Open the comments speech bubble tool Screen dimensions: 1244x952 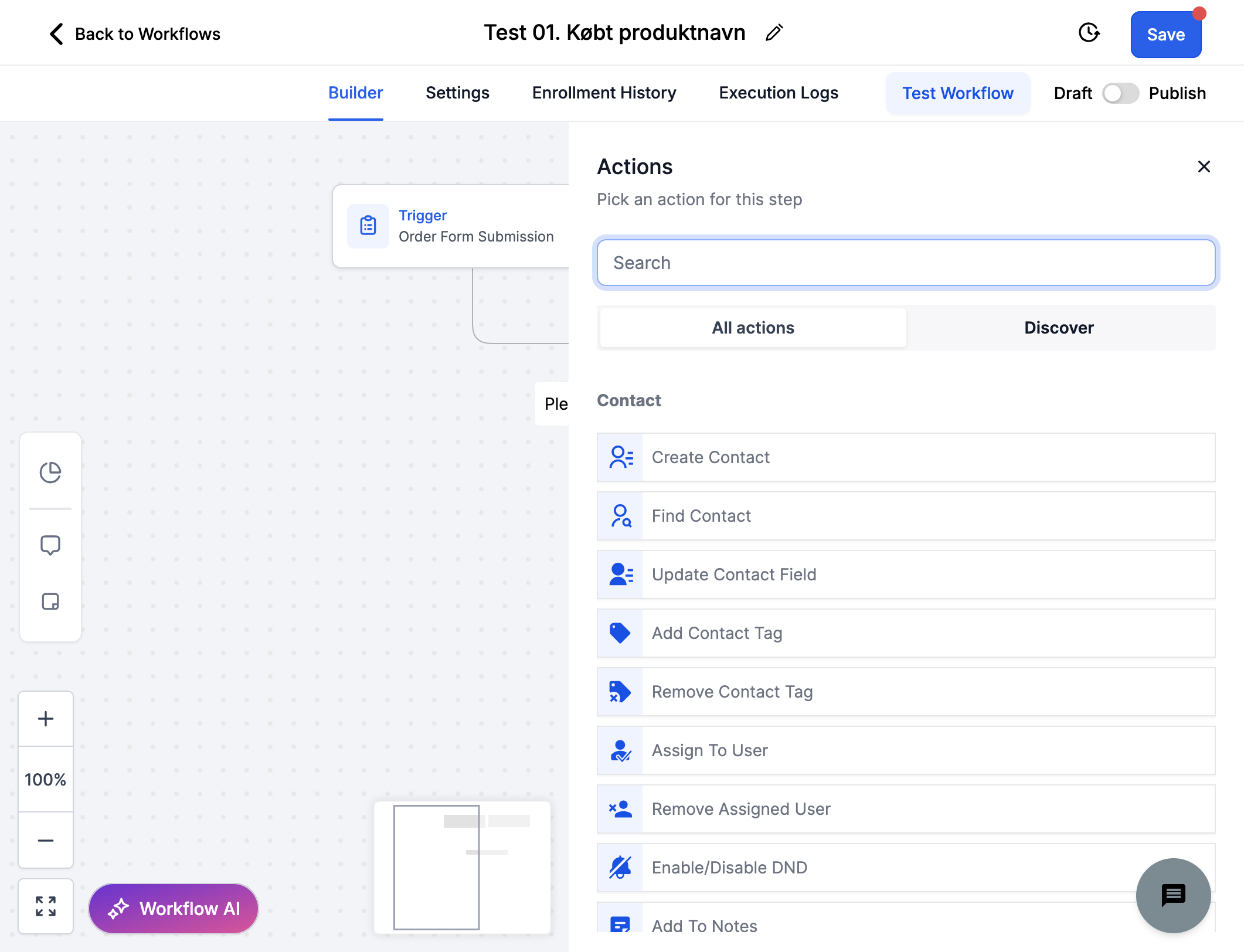tap(50, 545)
